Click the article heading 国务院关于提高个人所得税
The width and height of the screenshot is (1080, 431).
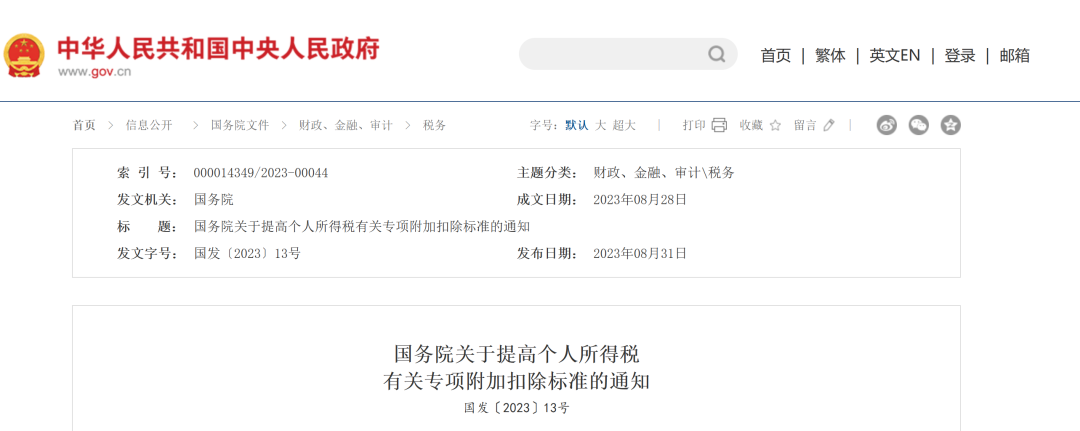coord(517,355)
